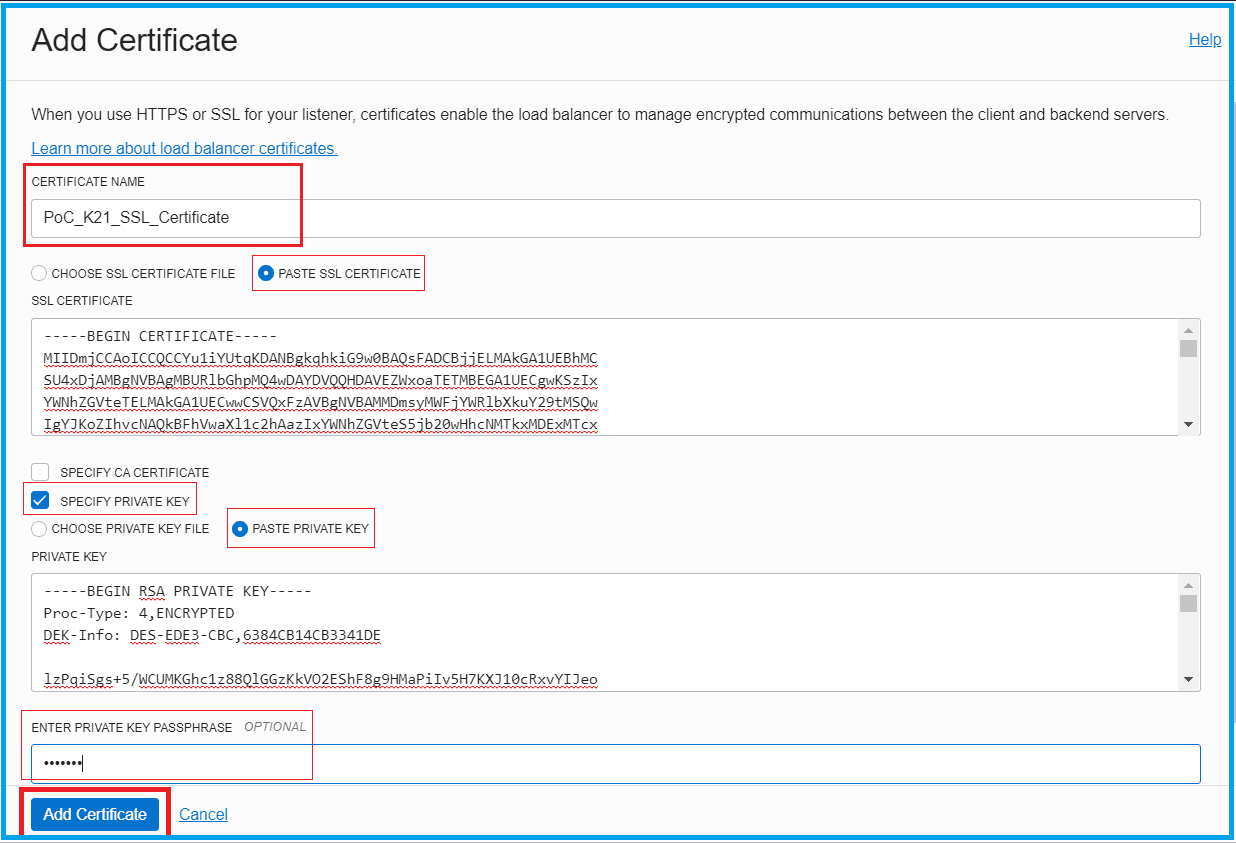
Task: Open the load balancer certificates learn more link
Action: pyautogui.click(x=183, y=148)
